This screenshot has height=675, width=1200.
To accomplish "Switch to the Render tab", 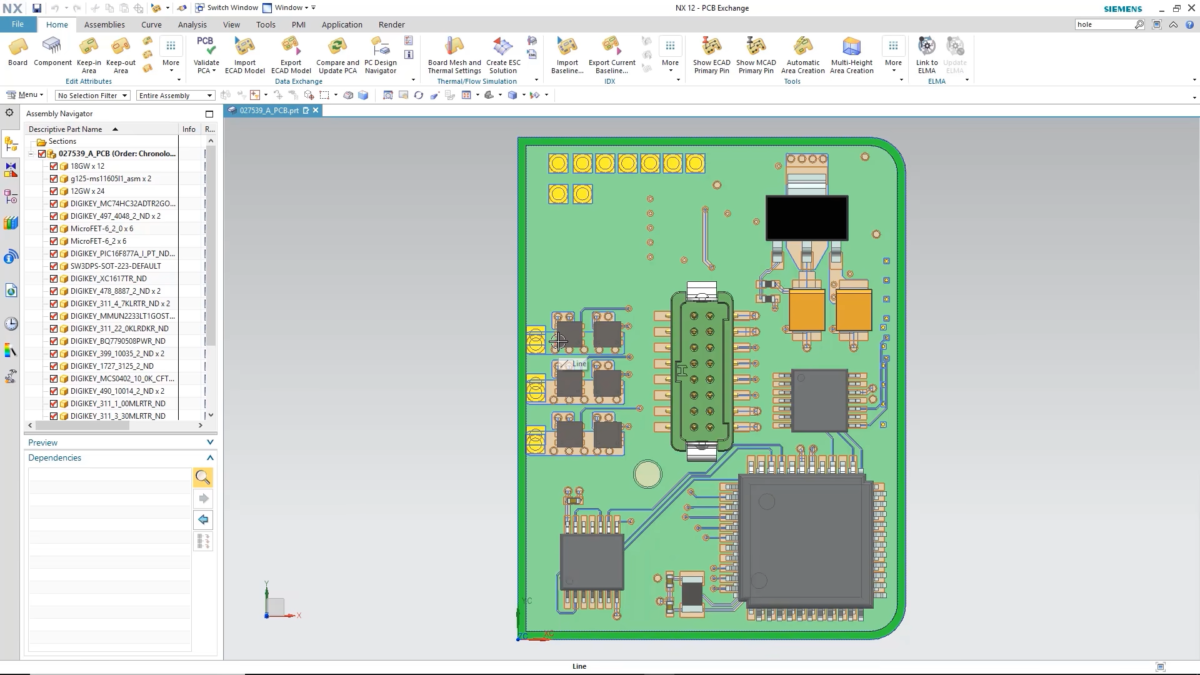I will tap(392, 24).
